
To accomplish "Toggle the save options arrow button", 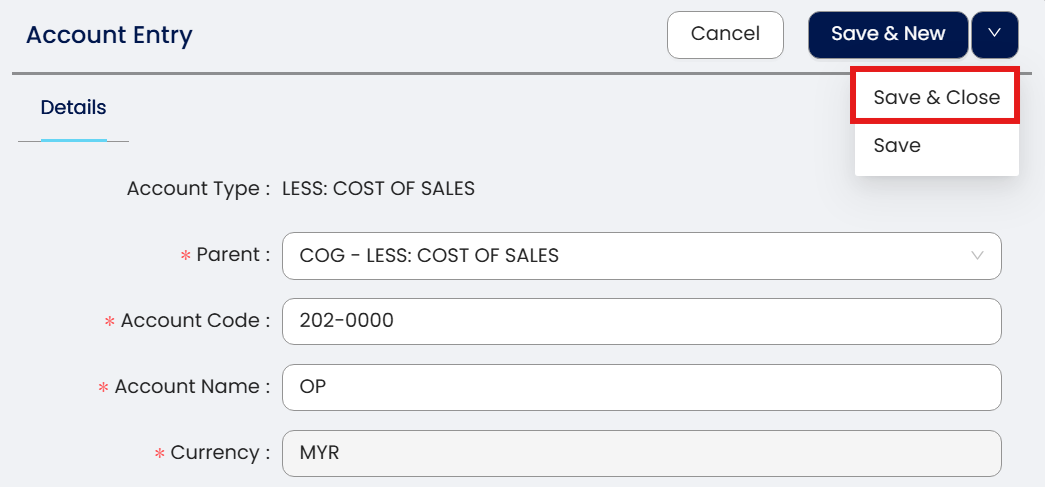I will [x=994, y=34].
